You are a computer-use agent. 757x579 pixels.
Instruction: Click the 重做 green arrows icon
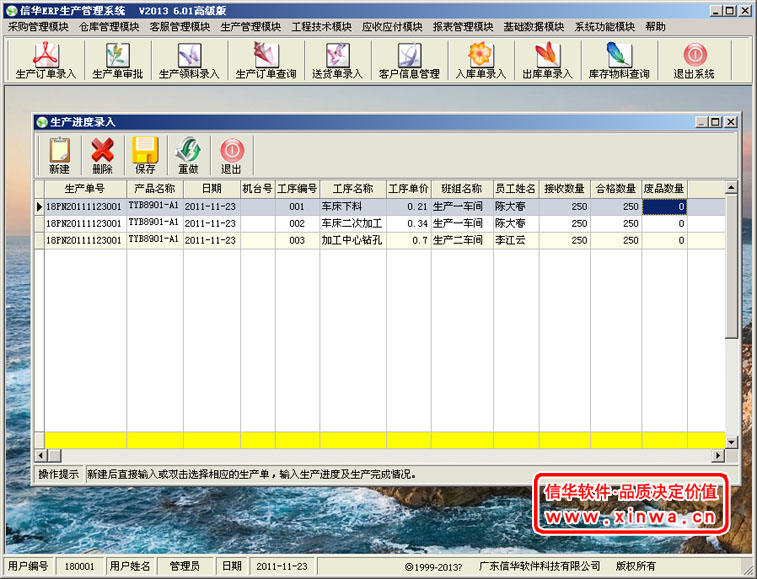(x=188, y=155)
